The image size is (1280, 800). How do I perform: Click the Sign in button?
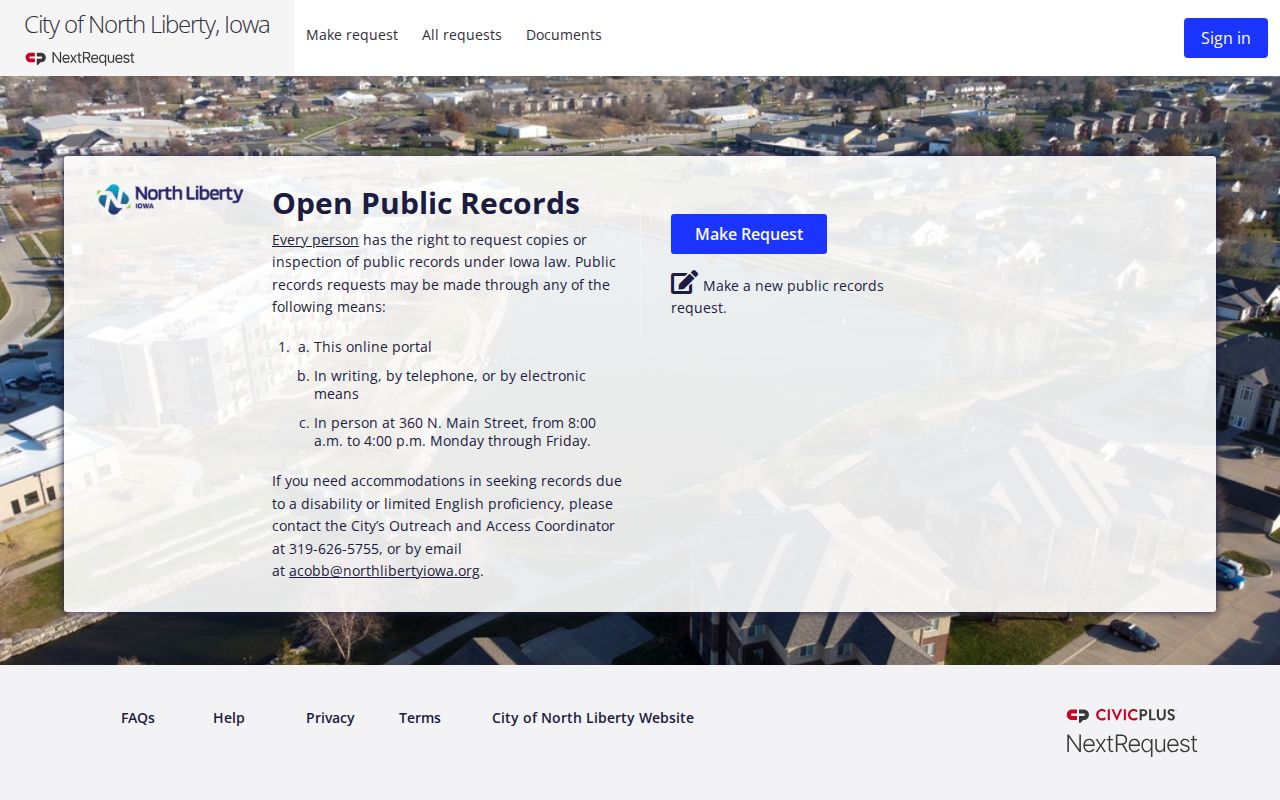pyautogui.click(x=1226, y=38)
